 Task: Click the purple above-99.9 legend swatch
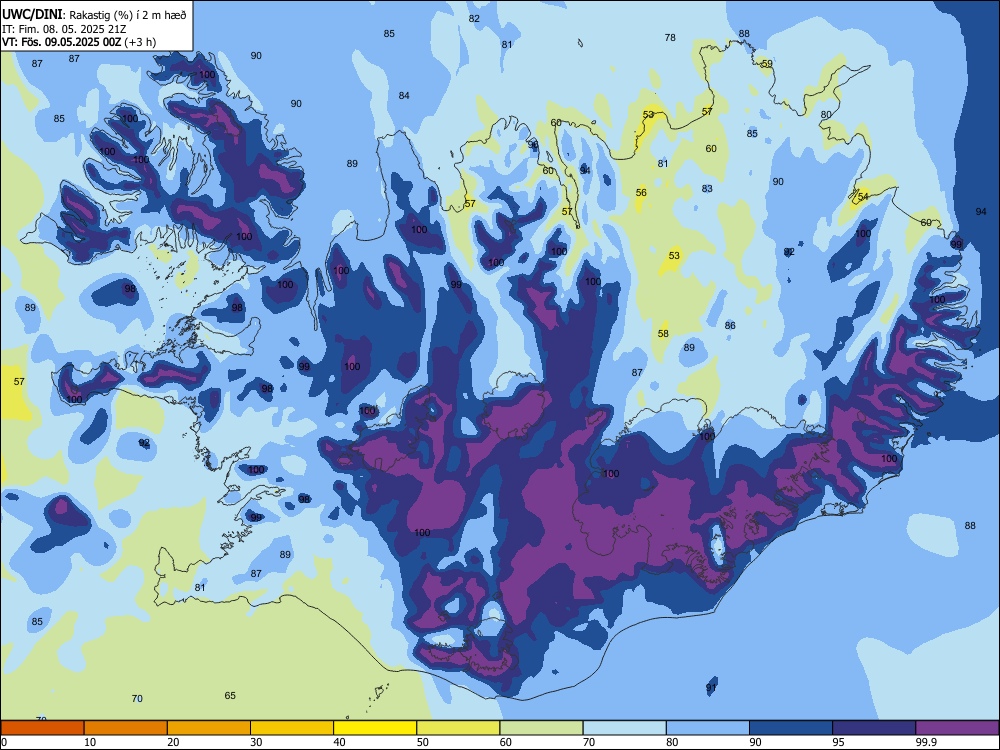[957, 728]
